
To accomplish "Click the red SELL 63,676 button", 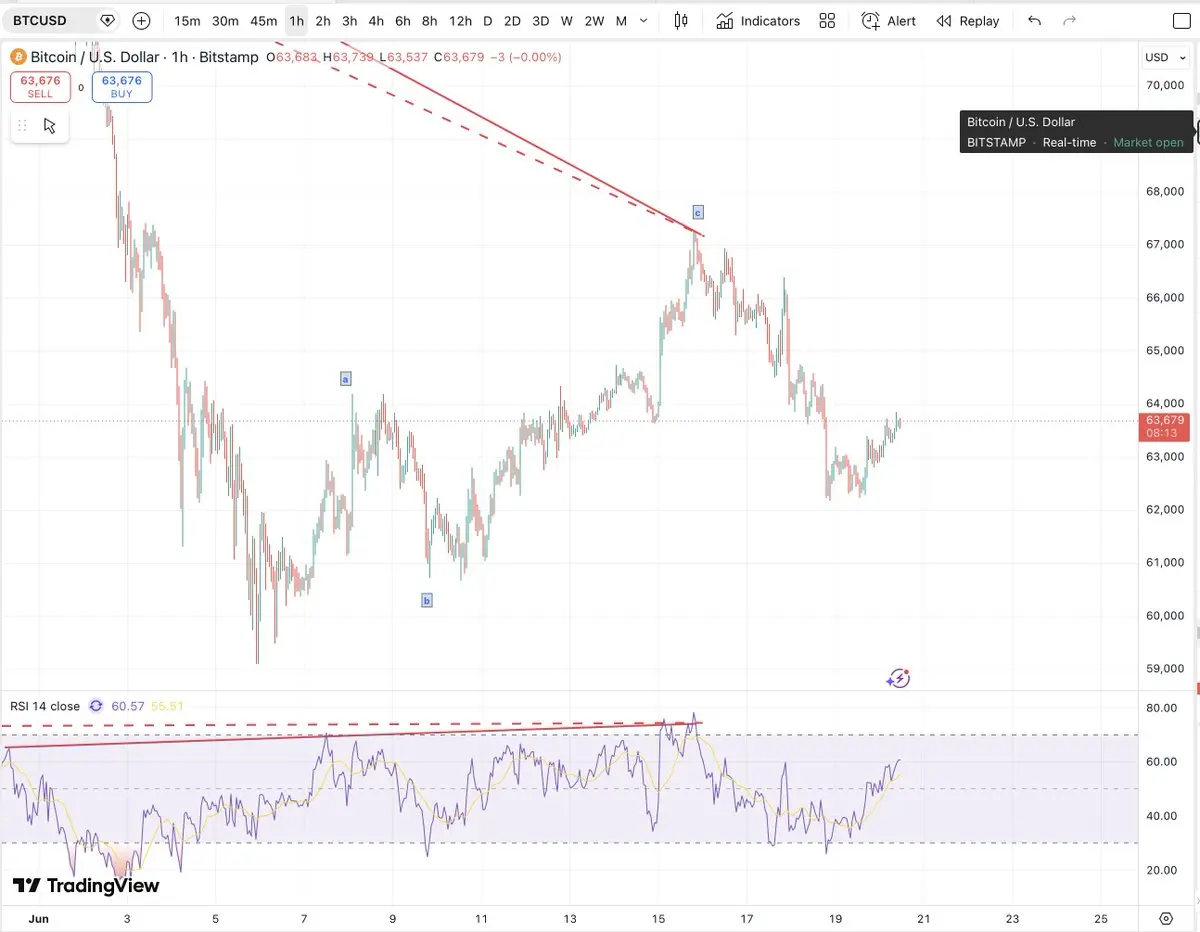I will tap(40, 87).
